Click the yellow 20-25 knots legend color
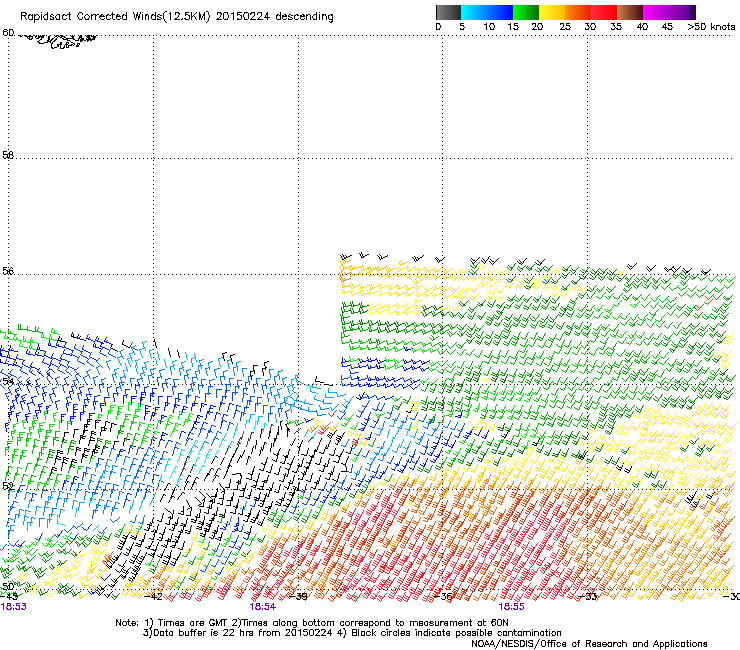 coord(552,12)
